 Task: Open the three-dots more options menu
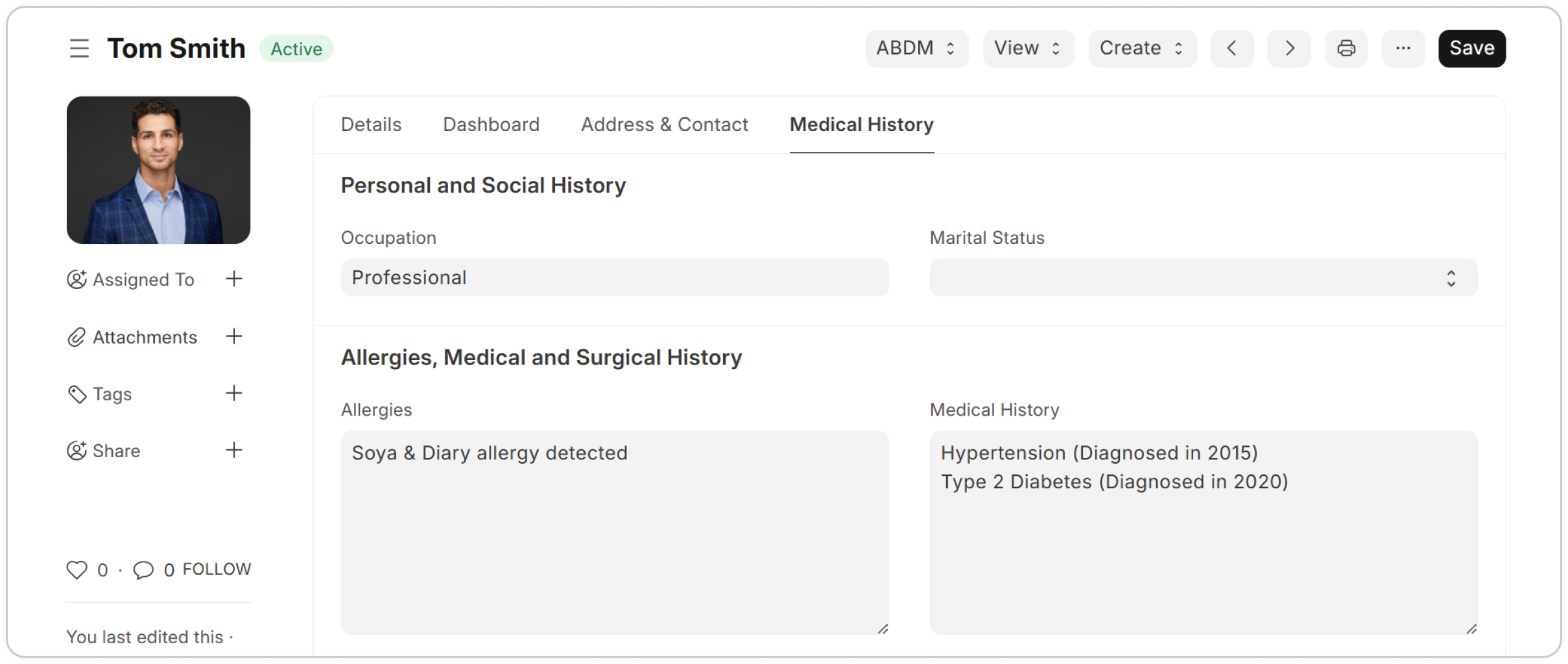point(1403,49)
